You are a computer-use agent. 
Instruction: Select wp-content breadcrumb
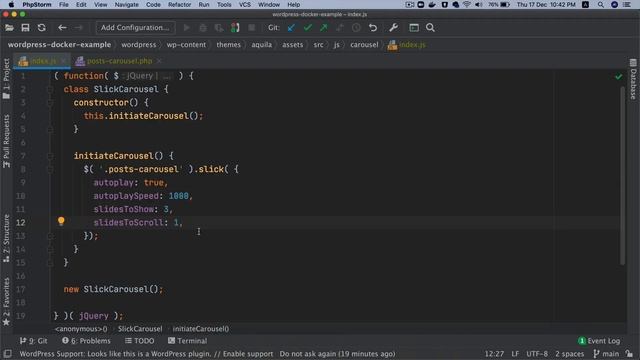point(186,45)
